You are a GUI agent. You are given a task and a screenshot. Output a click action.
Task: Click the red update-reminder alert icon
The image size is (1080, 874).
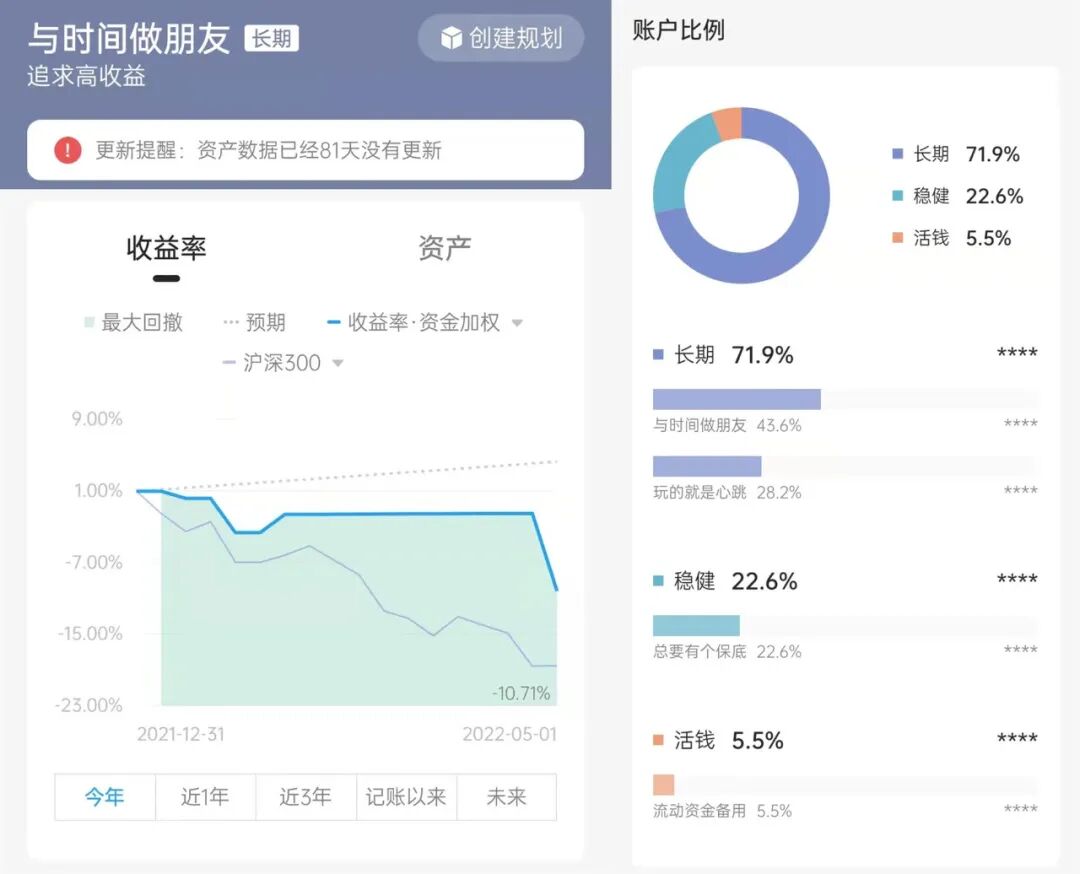[68, 150]
